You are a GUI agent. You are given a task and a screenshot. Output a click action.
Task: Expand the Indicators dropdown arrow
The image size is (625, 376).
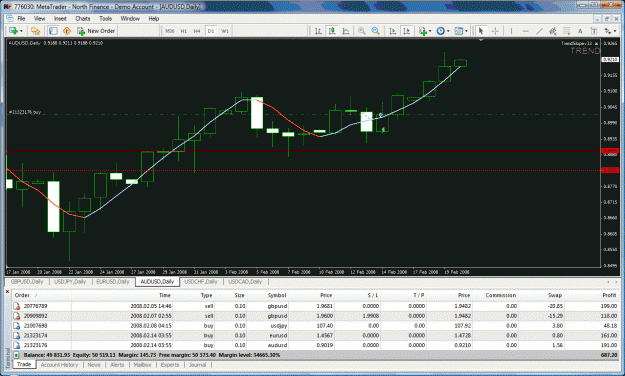pyautogui.click(x=430, y=31)
